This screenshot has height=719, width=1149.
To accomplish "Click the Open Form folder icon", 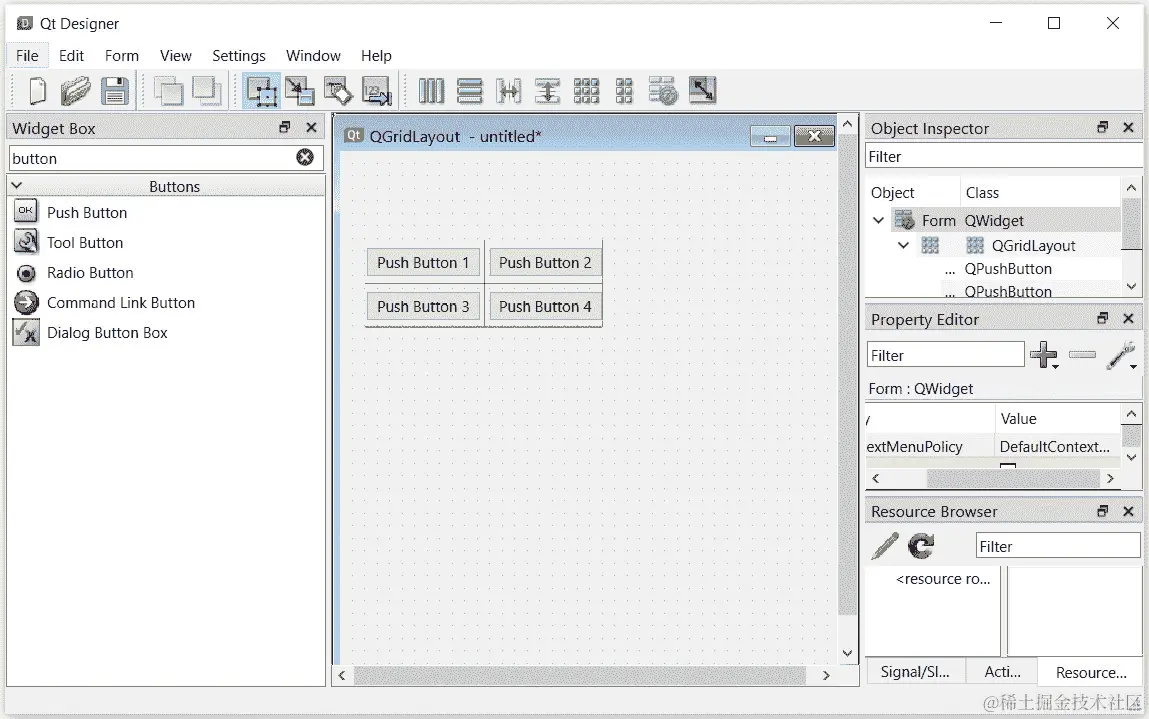I will coord(75,92).
